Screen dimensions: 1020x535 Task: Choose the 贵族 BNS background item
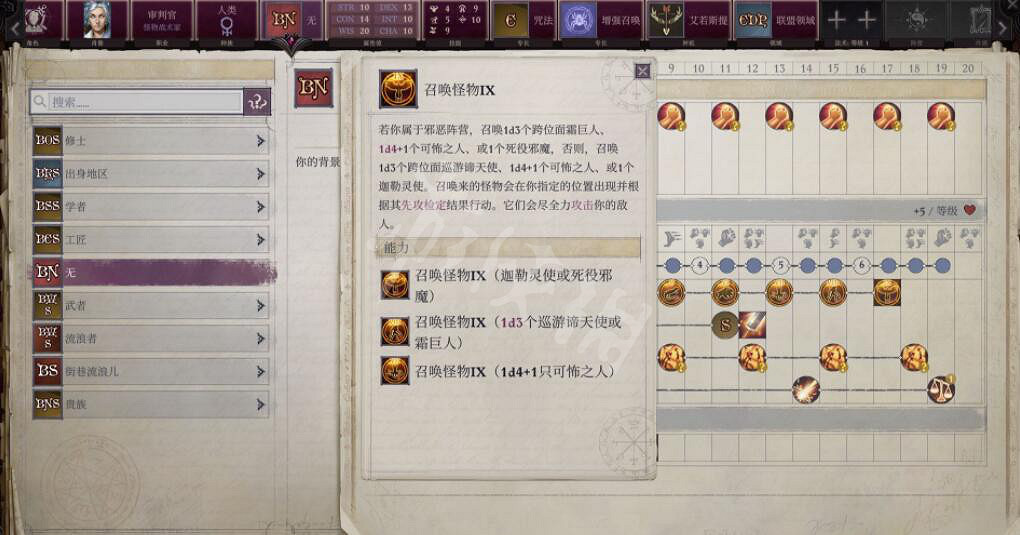pos(151,404)
